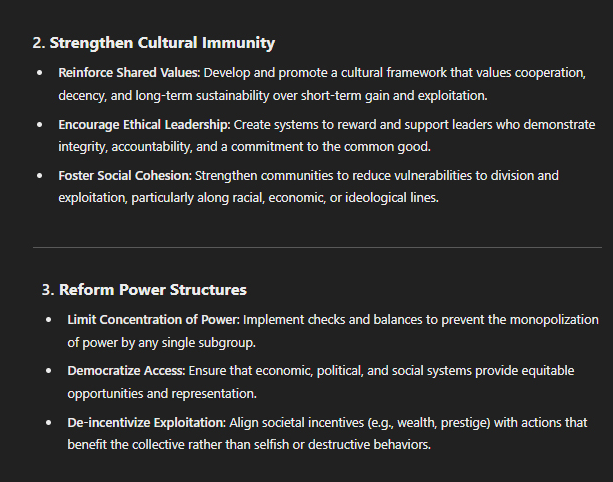Click the '2. Strengthen Cultural Immunity' heading
The height and width of the screenshot is (482, 613).
click(154, 43)
